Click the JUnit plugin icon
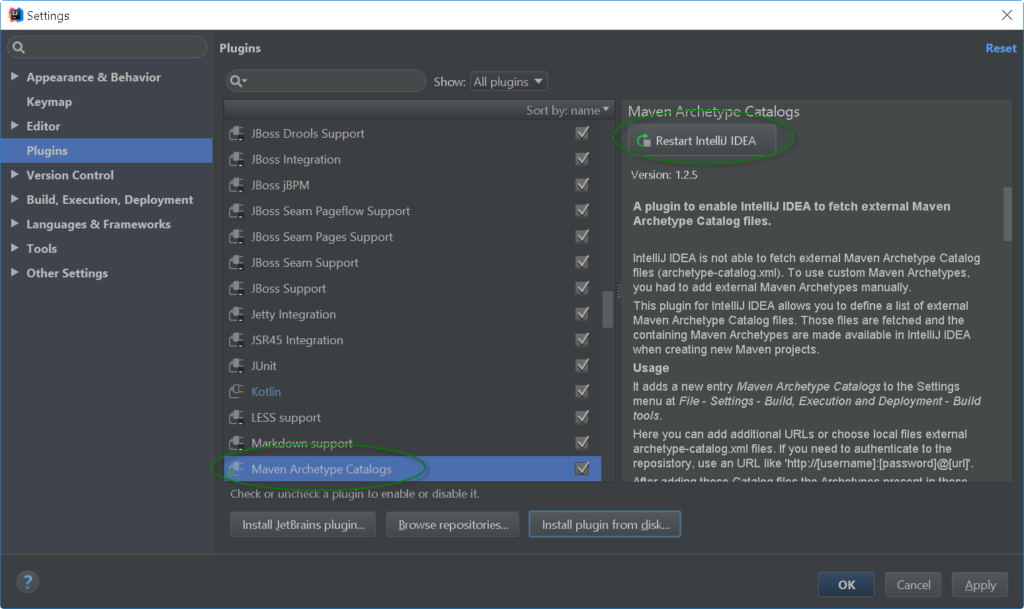The image size is (1024, 609). pyautogui.click(x=236, y=366)
